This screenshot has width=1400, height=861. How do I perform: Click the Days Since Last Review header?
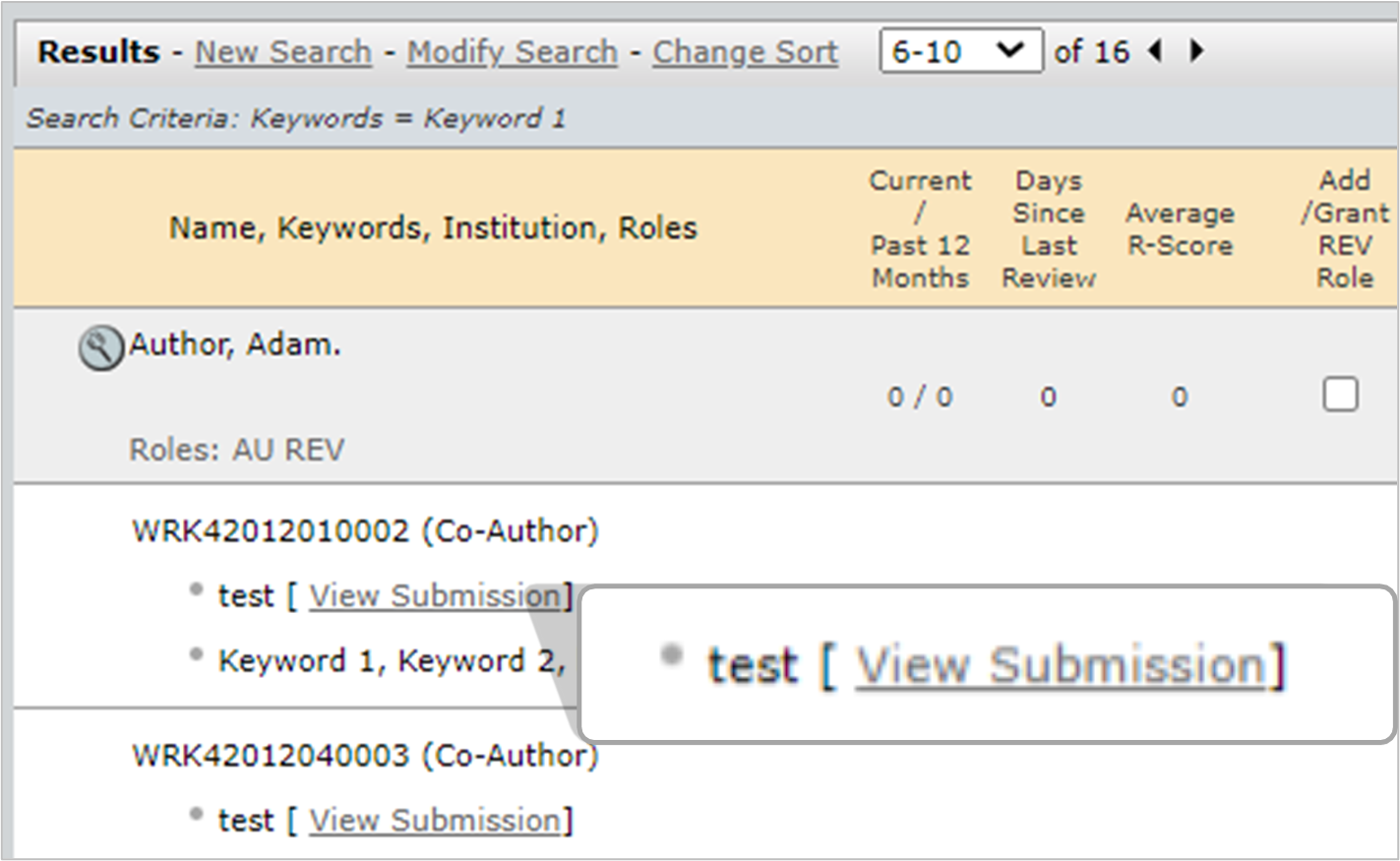click(1049, 229)
